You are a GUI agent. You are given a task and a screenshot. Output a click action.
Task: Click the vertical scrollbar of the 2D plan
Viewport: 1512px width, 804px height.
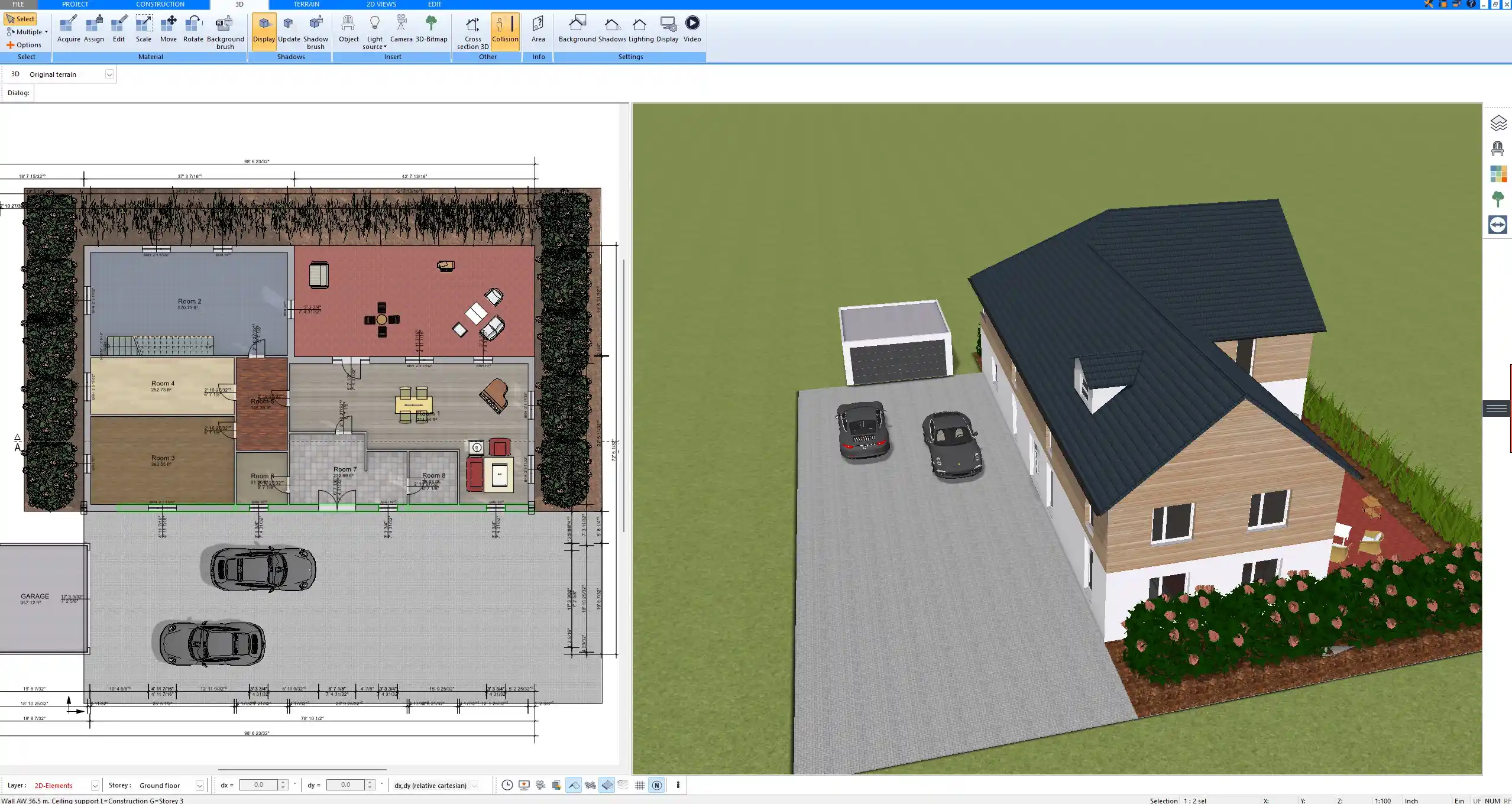pyautogui.click(x=624, y=396)
